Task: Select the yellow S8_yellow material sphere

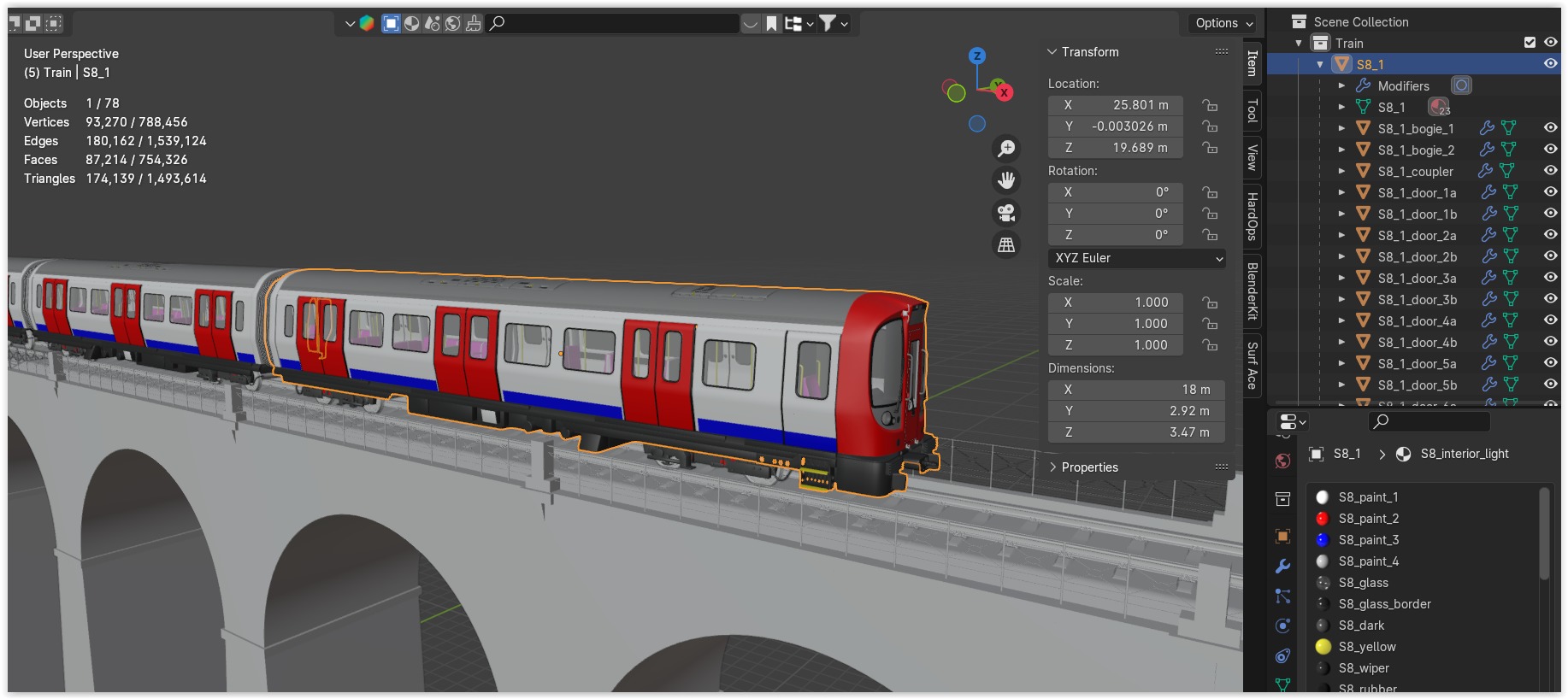Action: pyautogui.click(x=1323, y=647)
